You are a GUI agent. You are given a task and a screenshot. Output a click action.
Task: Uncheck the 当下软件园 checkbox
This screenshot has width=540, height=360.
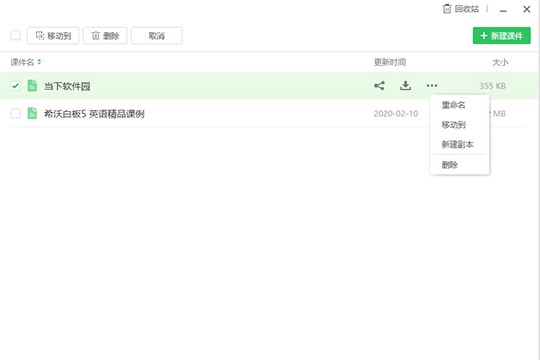click(x=15, y=85)
